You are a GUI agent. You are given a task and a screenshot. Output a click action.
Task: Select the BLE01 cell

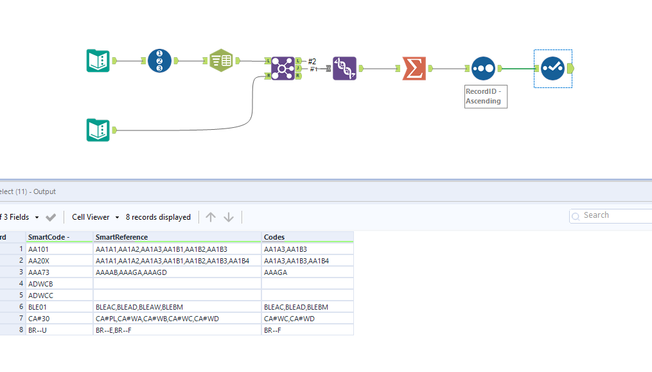(59, 307)
